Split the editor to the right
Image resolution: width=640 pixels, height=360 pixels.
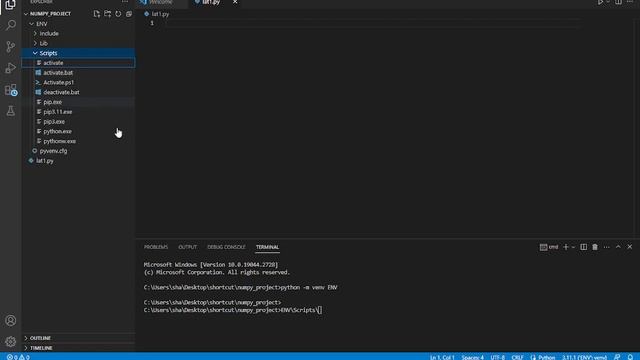(x=619, y=2)
